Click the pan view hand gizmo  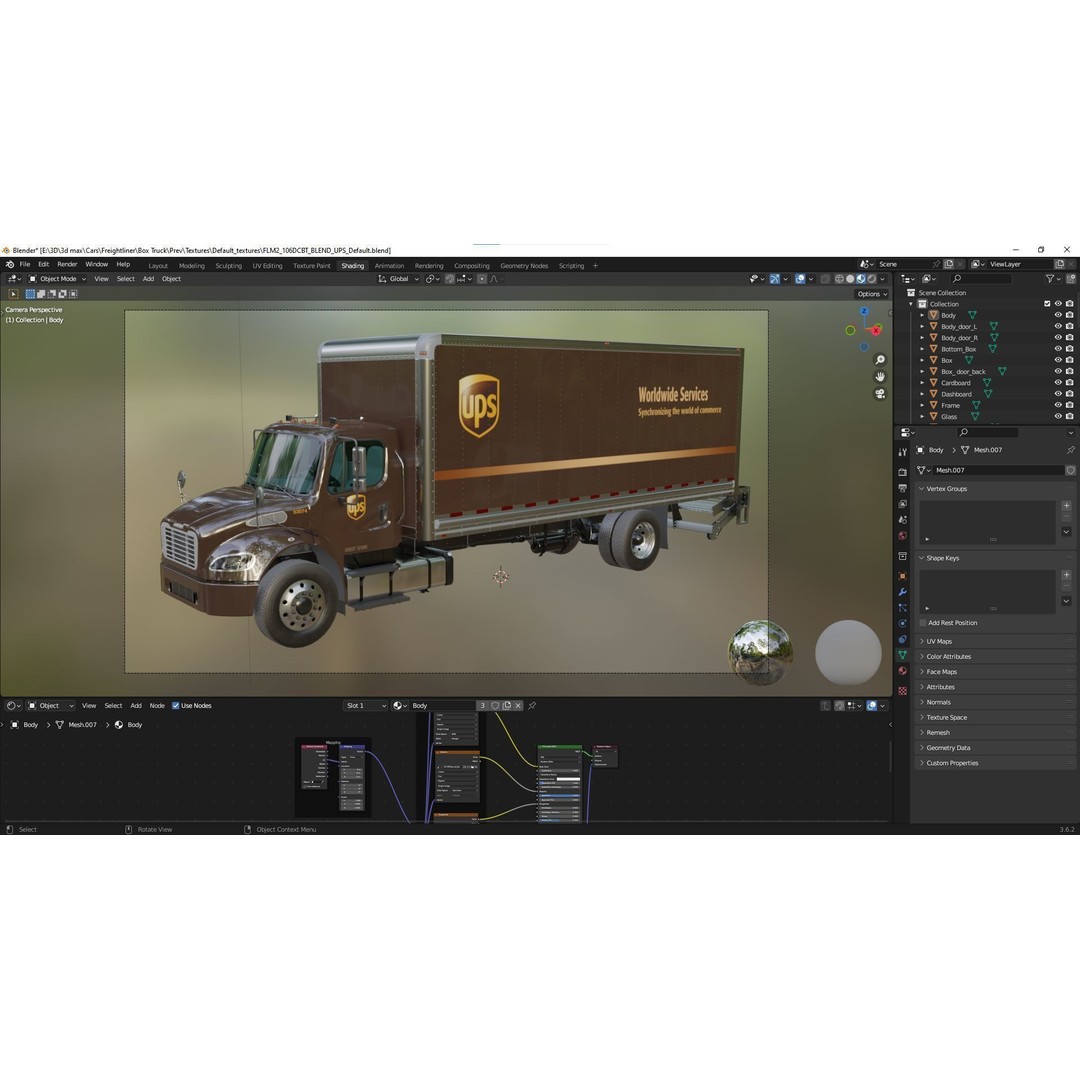880,377
